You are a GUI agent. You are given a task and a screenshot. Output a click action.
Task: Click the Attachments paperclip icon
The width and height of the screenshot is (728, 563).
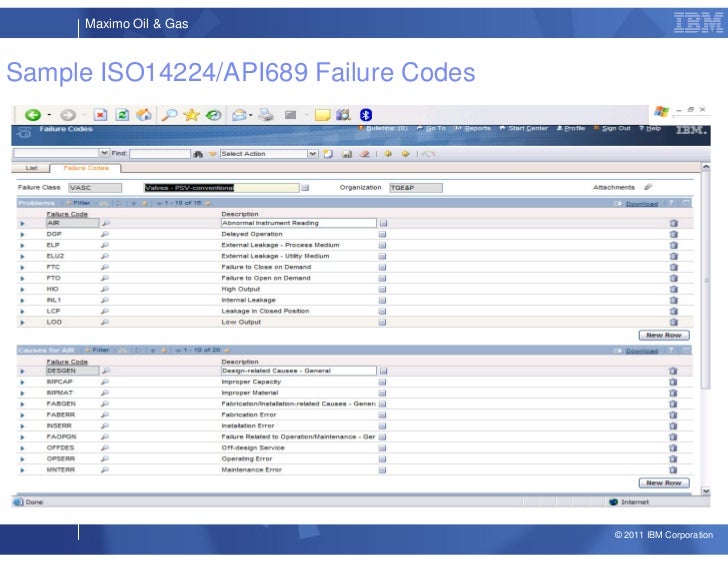[648, 187]
